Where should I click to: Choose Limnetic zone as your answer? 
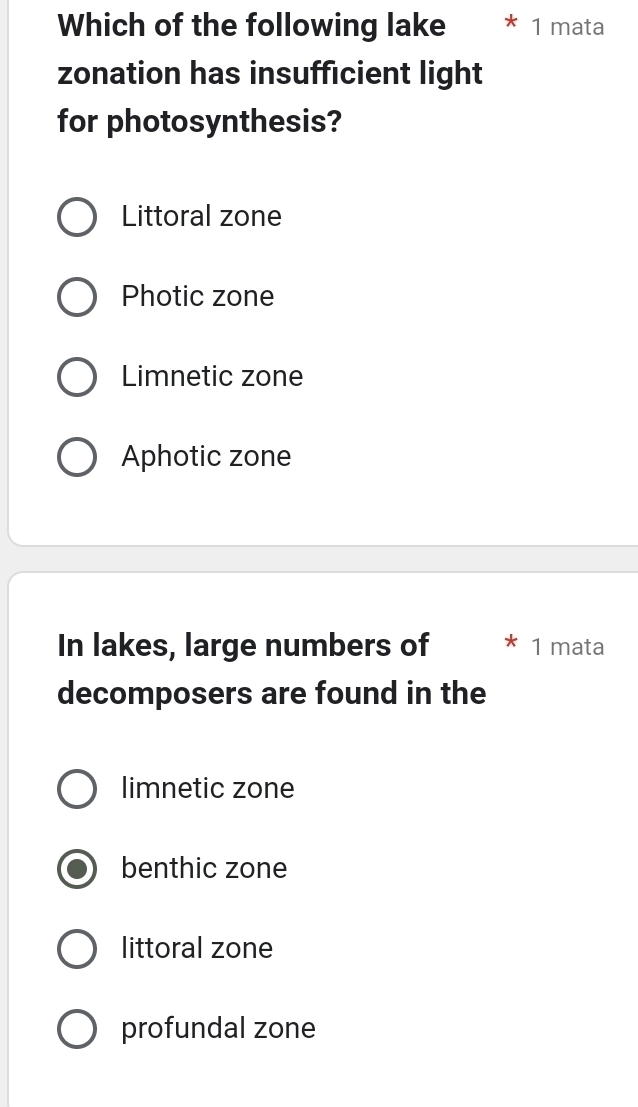77,377
